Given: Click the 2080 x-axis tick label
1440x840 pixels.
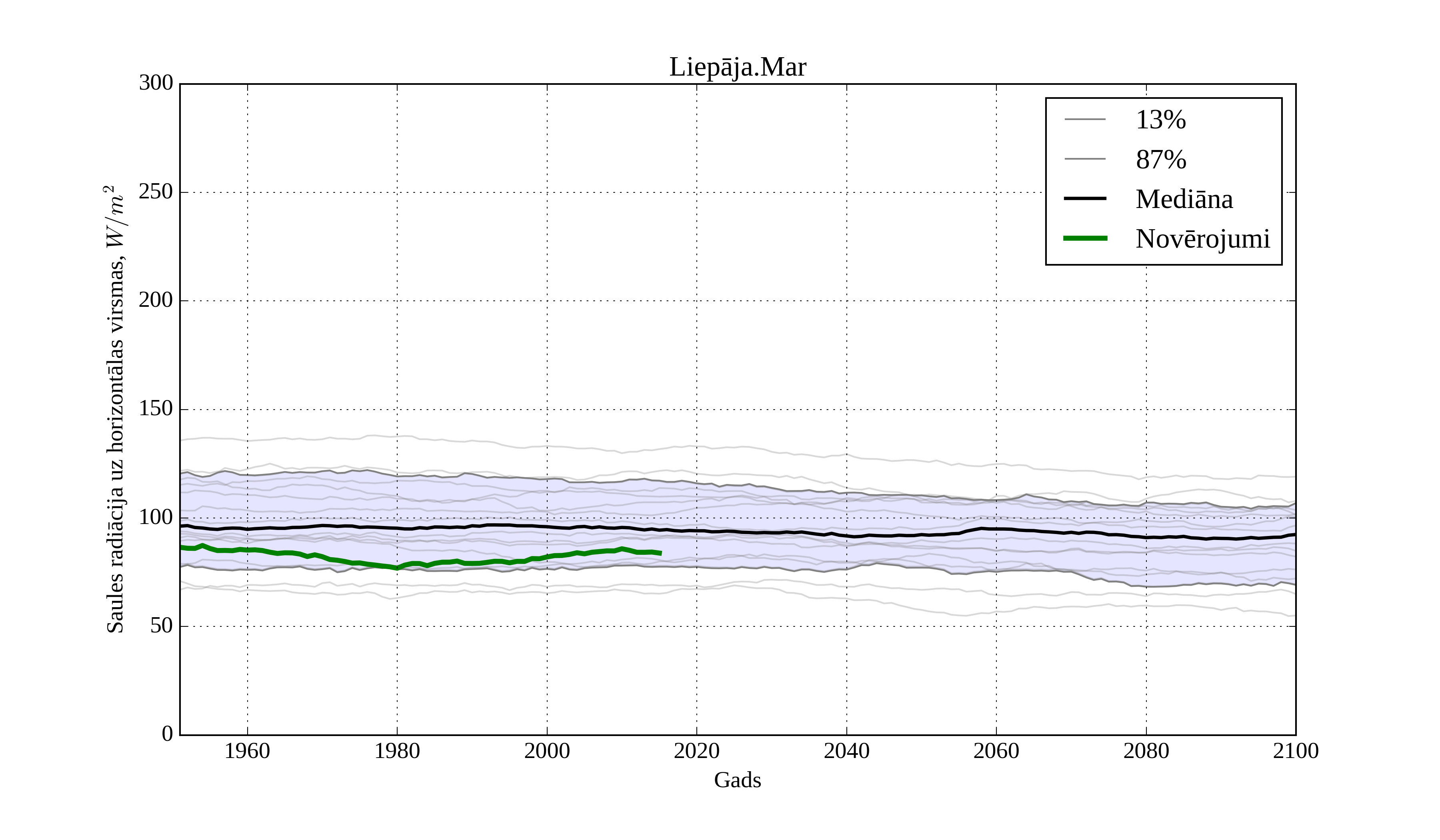Looking at the screenshot, I should pos(1146,751).
